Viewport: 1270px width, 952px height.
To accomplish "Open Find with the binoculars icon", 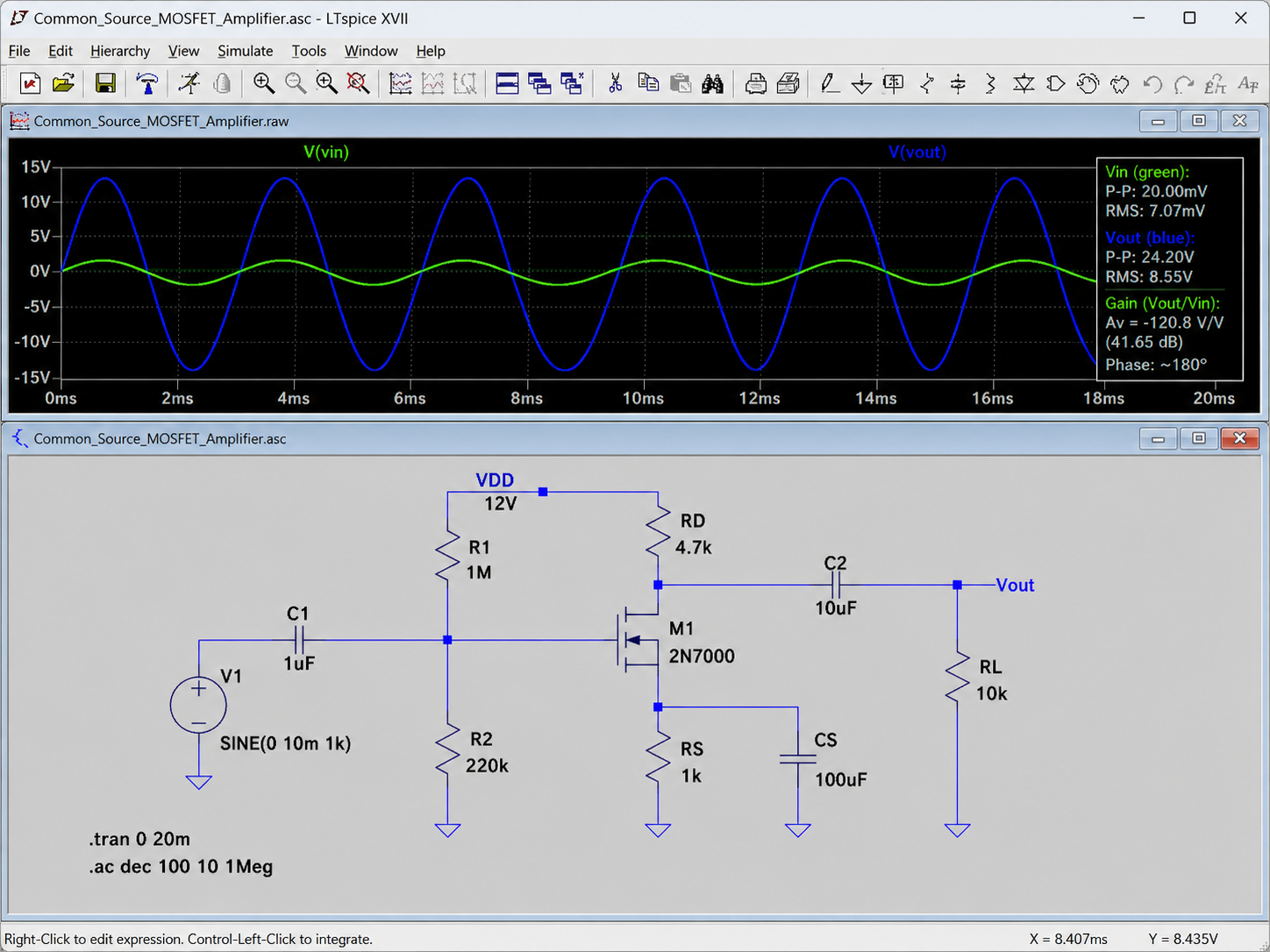I will point(712,83).
